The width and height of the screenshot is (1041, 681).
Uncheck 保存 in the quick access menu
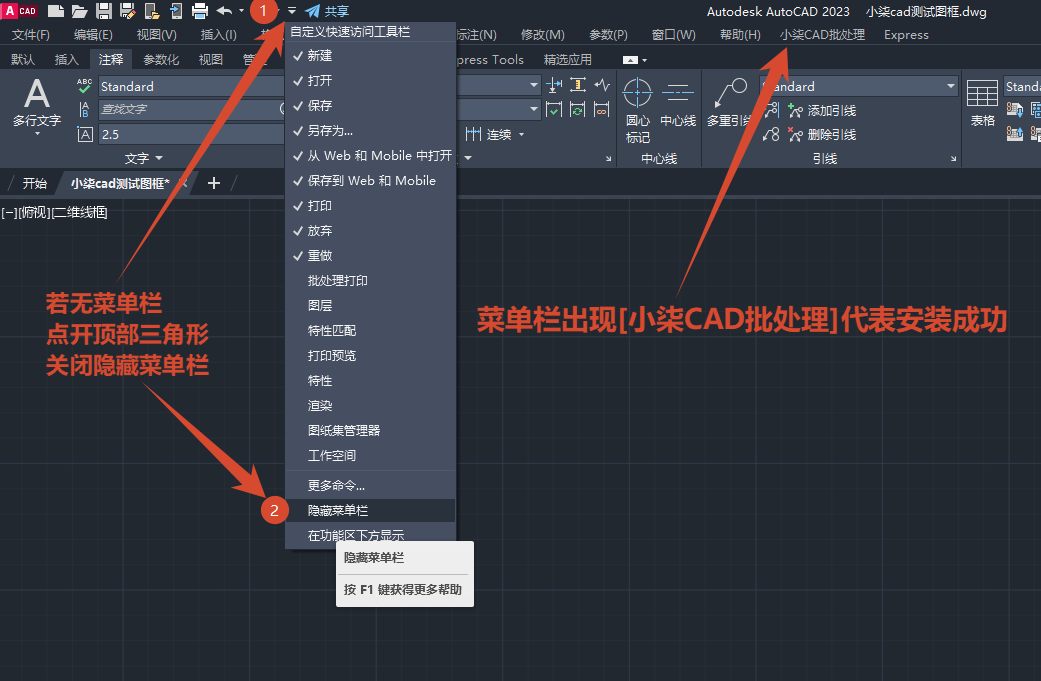coord(370,106)
